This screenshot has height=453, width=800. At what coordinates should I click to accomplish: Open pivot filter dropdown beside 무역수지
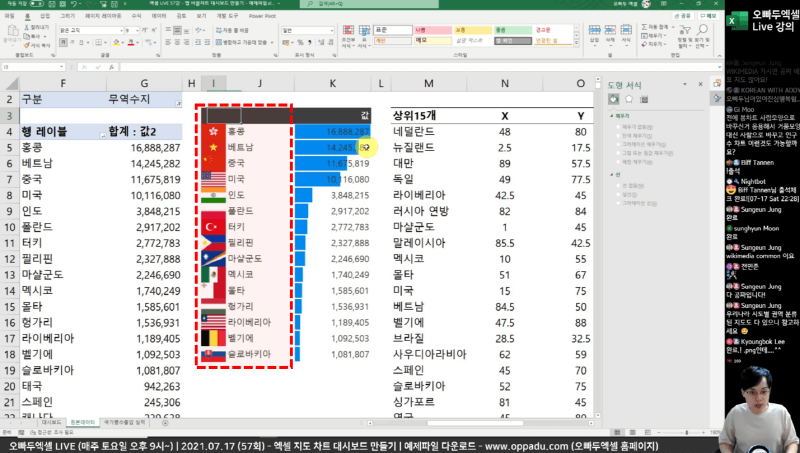click(178, 104)
